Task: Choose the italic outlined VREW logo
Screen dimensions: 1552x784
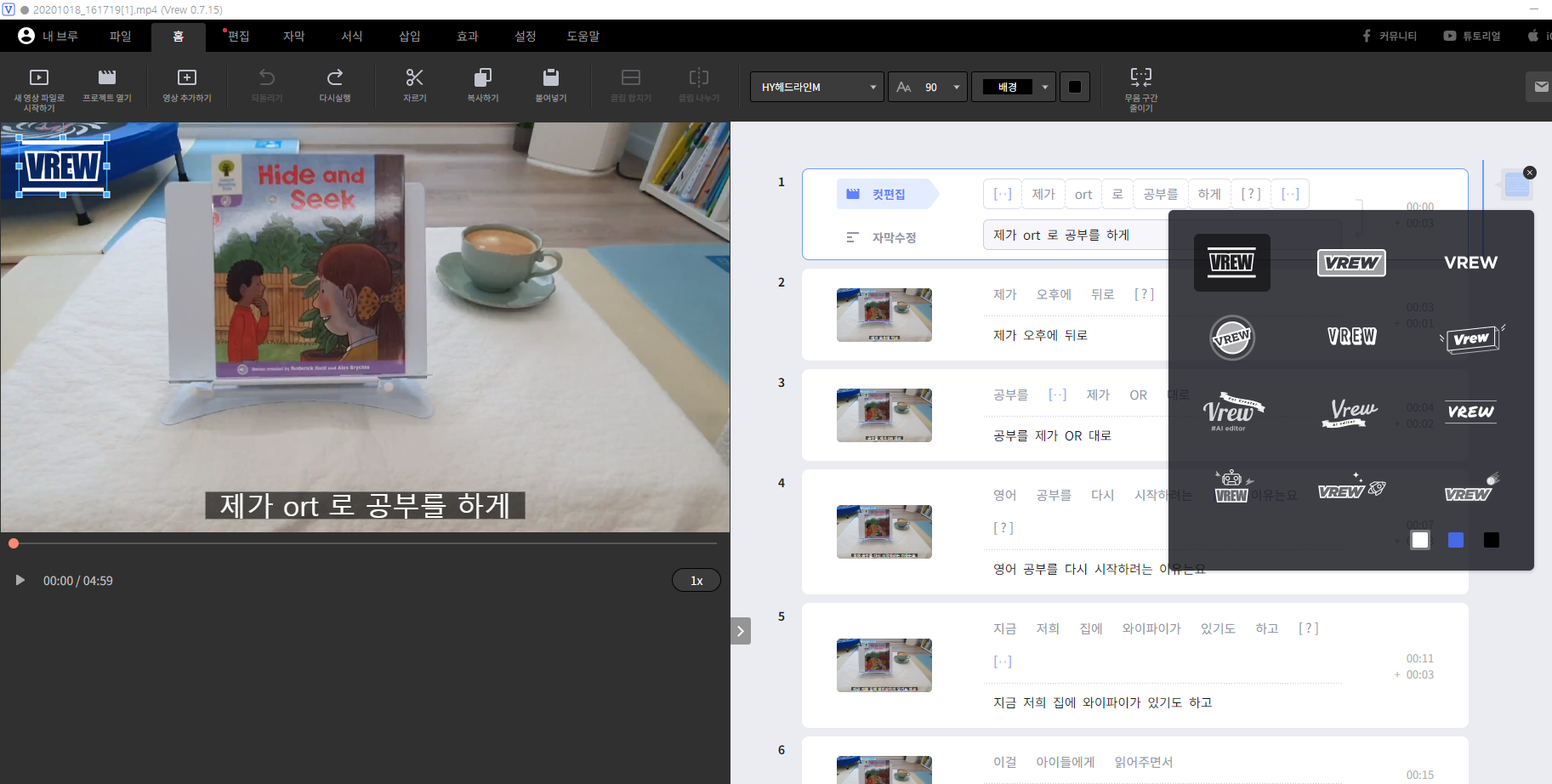Action: pos(1351,263)
